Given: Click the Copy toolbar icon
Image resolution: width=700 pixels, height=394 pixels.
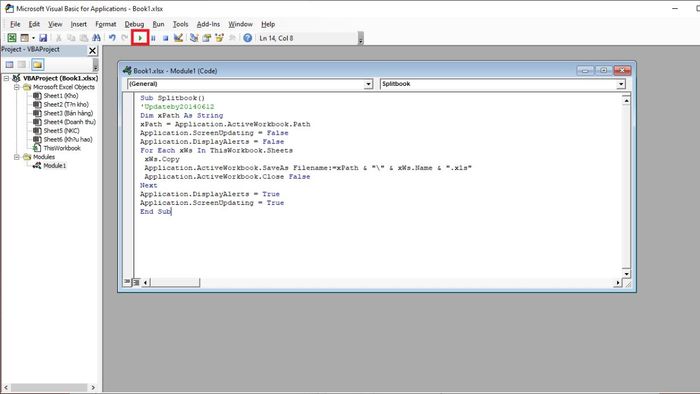Looking at the screenshot, I should [71, 38].
